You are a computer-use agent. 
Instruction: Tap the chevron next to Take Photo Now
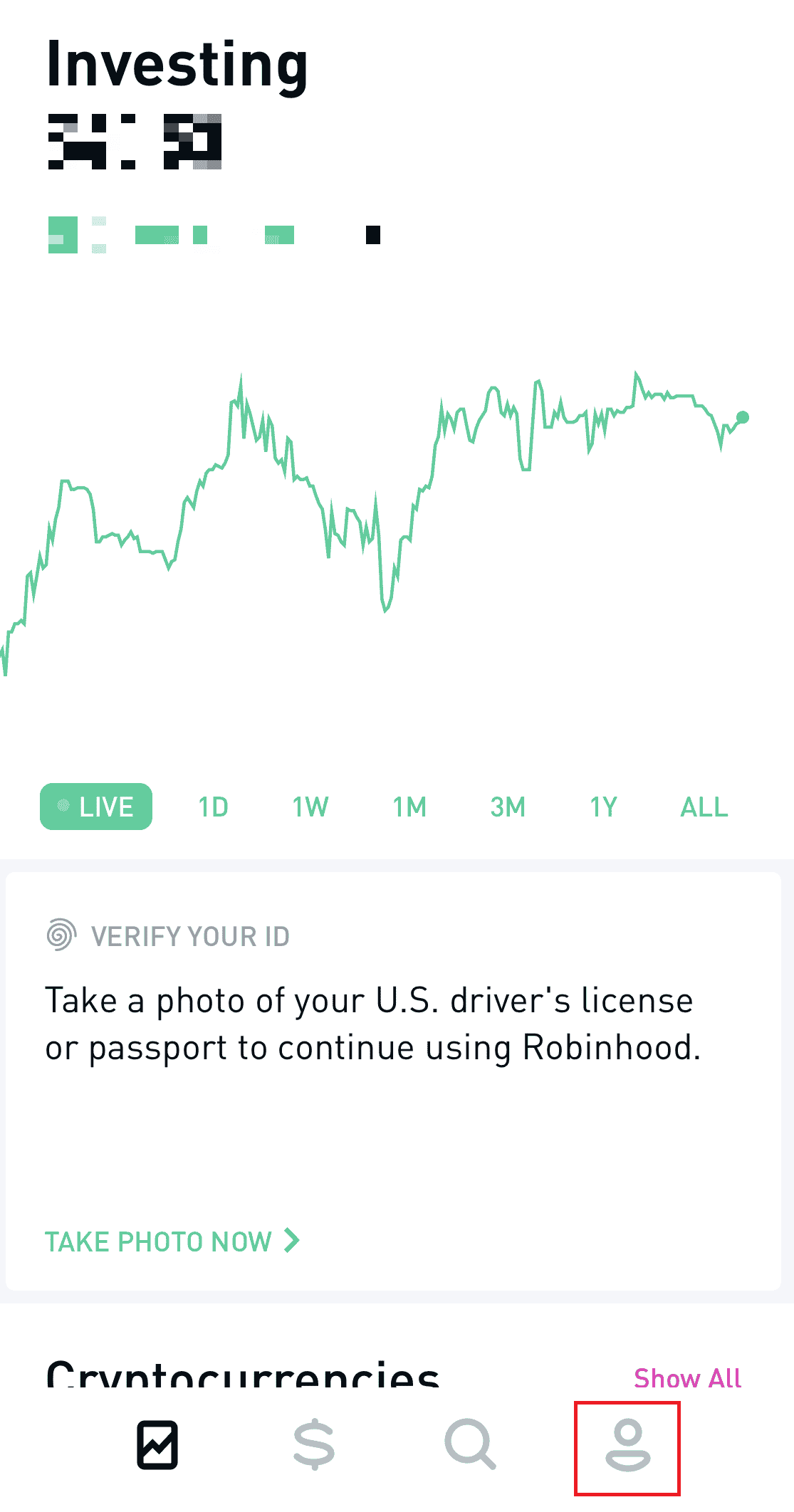[291, 1240]
